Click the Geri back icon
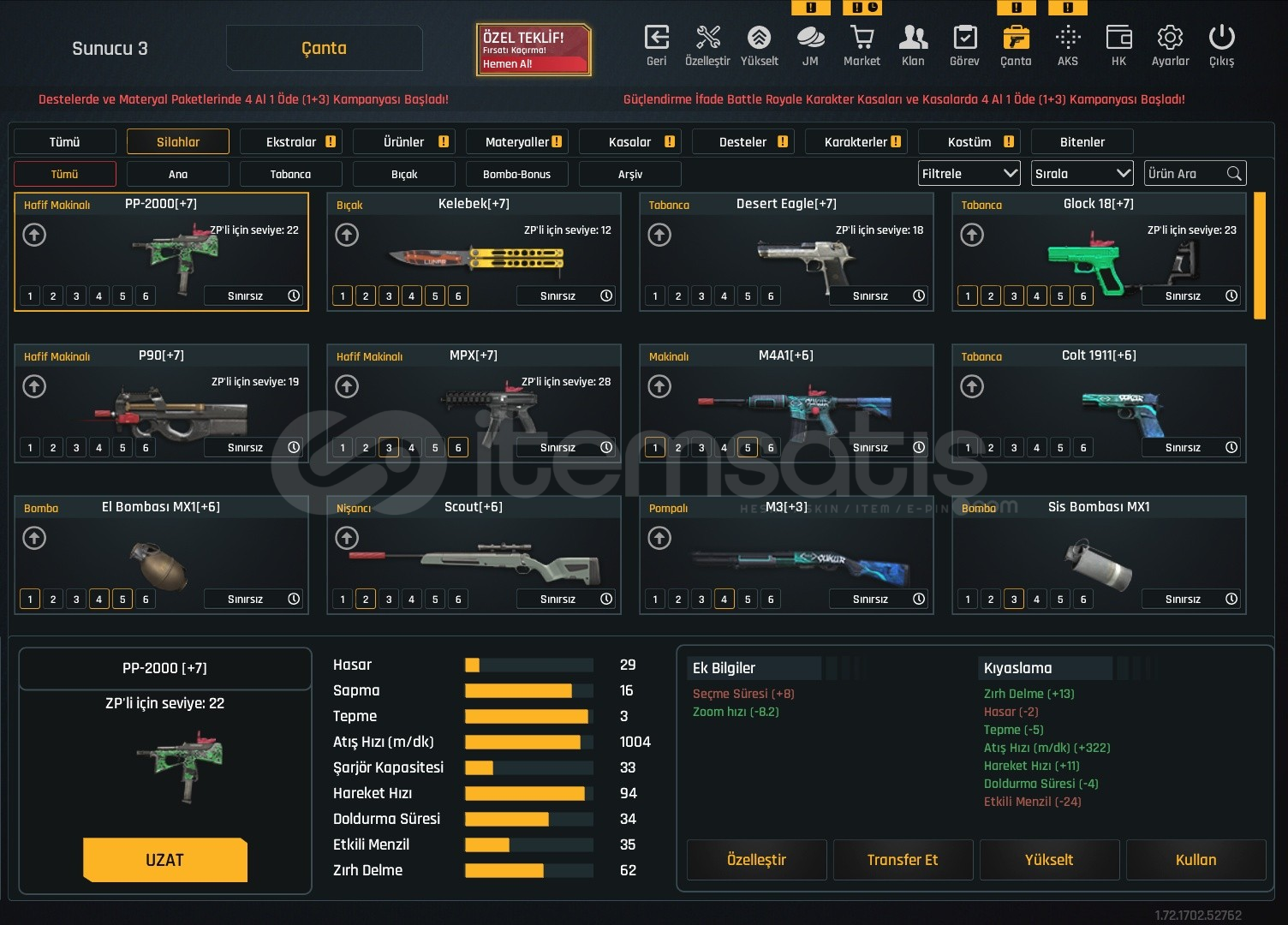The height and width of the screenshot is (925, 1288). point(657,38)
